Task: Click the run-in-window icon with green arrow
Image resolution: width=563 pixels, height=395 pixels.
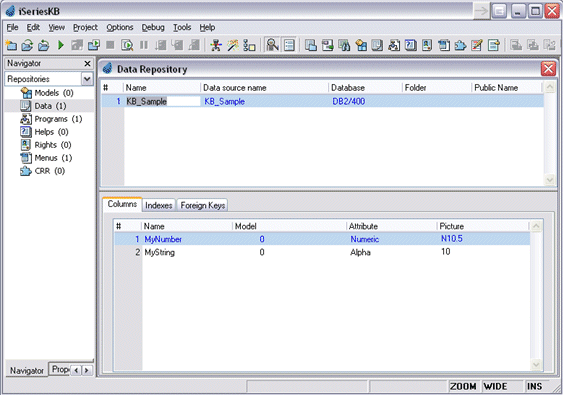Action: [x=94, y=45]
